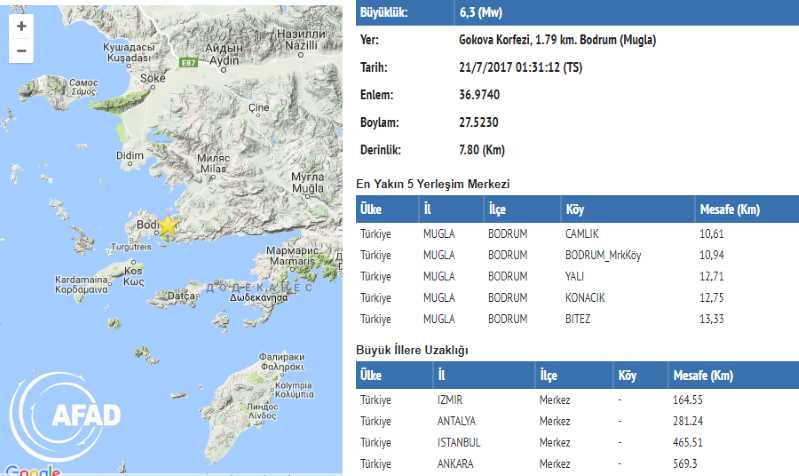Click the Didim label on map
The width and height of the screenshot is (799, 476).
click(x=131, y=156)
